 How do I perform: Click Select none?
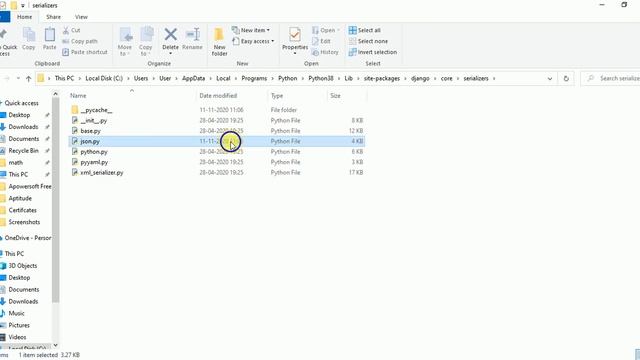(x=368, y=41)
